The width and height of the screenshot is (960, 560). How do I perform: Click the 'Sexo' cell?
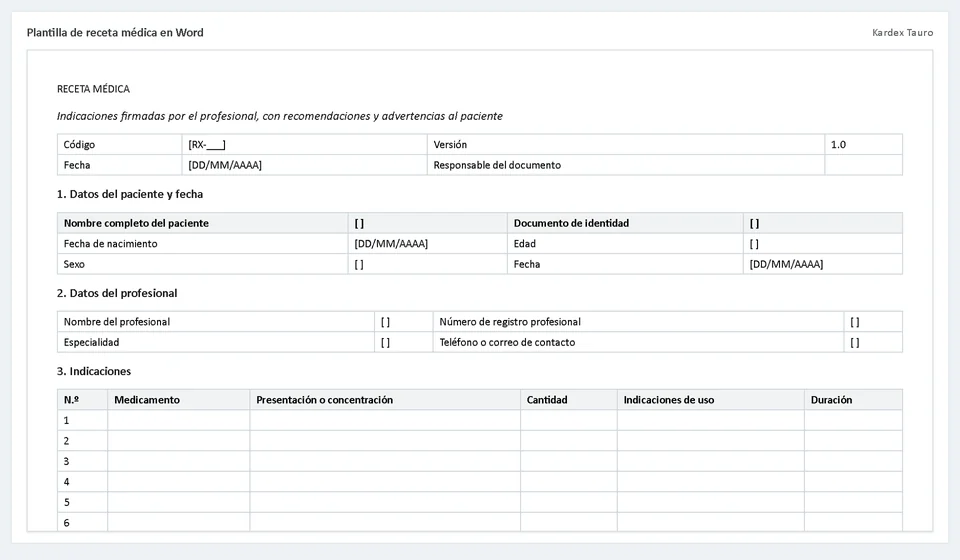tap(203, 264)
